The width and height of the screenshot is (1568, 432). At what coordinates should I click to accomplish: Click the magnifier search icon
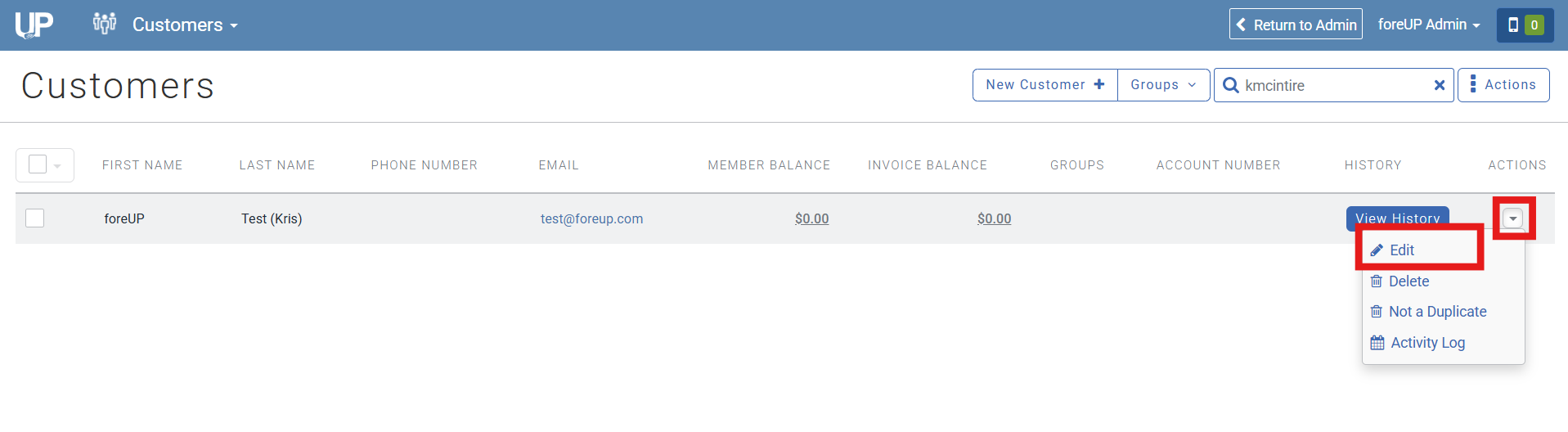1230,85
